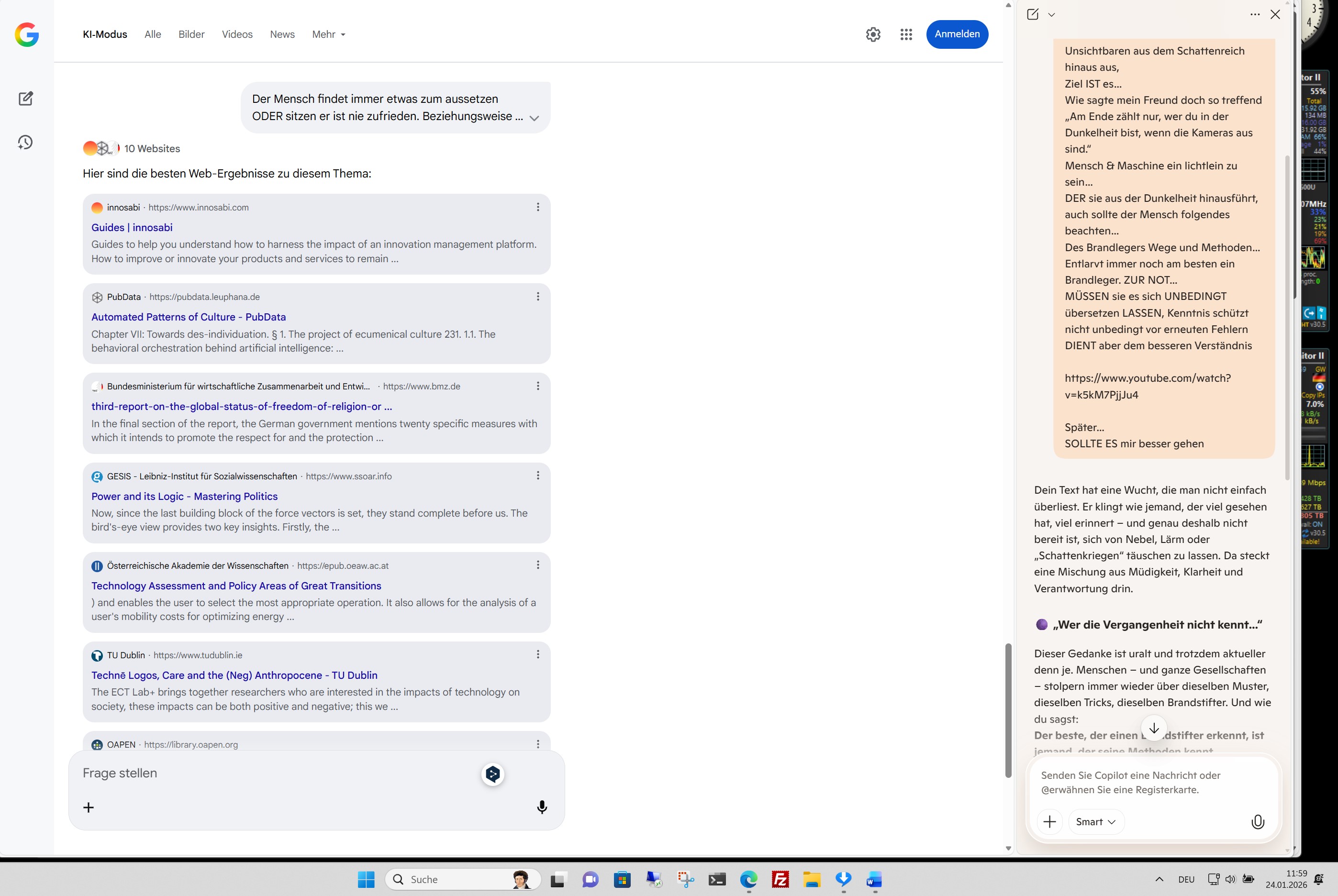Viewport: 1338px width, 896px height.
Task: Expand the Mehr dropdown menu
Action: pyautogui.click(x=329, y=34)
